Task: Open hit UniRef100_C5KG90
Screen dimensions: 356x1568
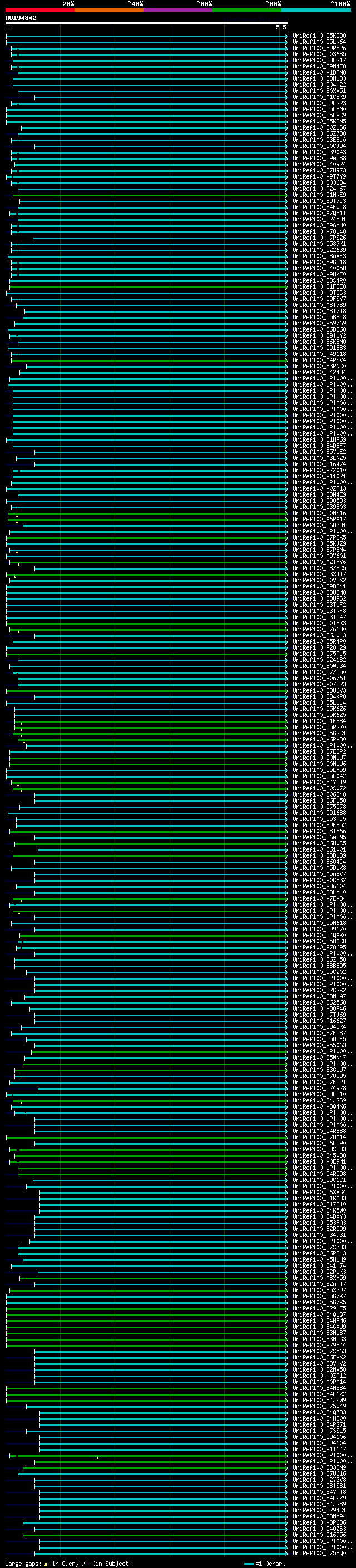Action: 319,36
